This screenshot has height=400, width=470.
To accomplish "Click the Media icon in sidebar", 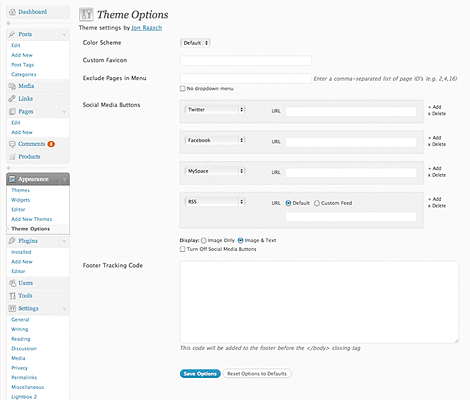I will 12,86.
